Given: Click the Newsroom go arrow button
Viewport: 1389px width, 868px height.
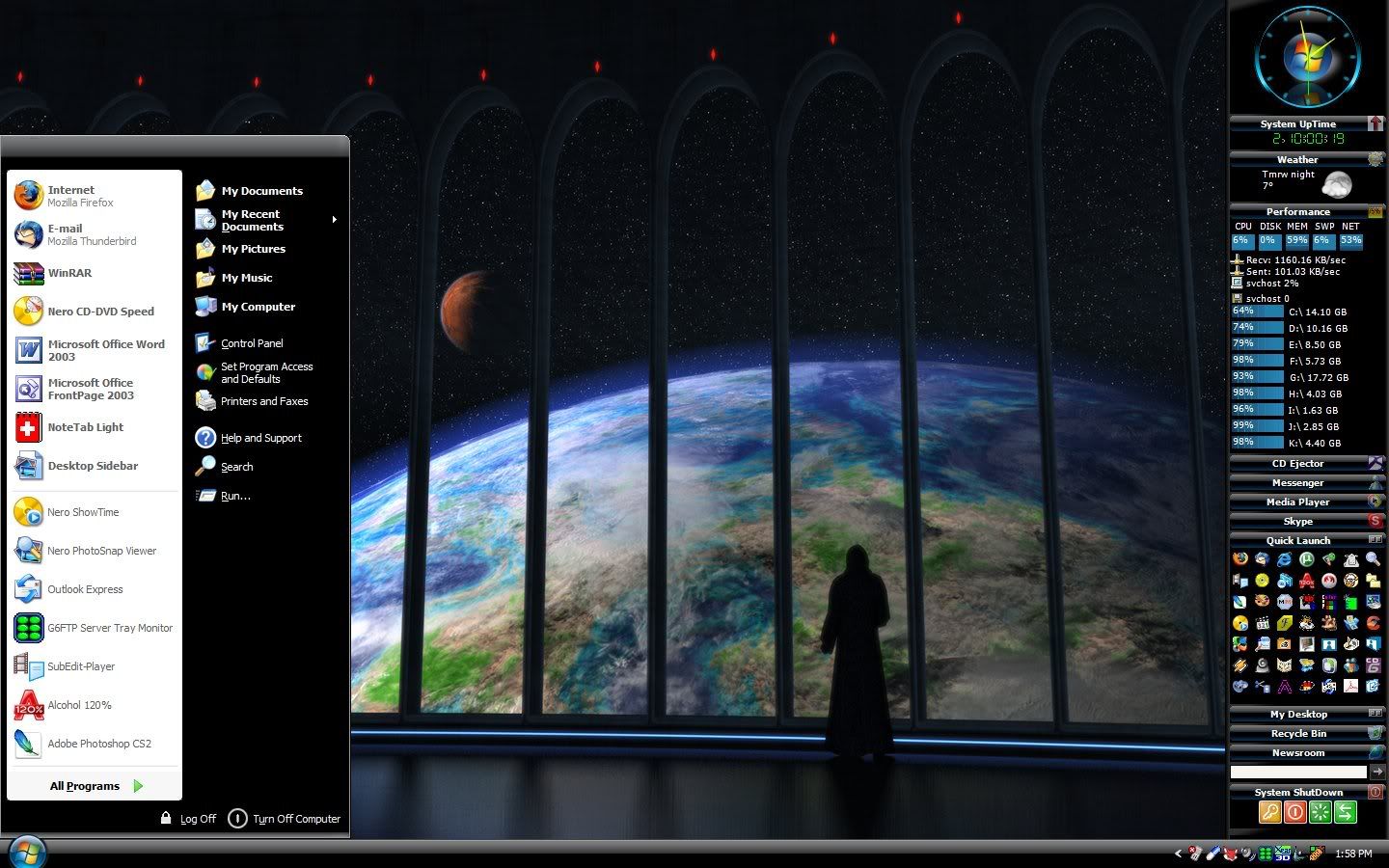Looking at the screenshot, I should click(1377, 772).
